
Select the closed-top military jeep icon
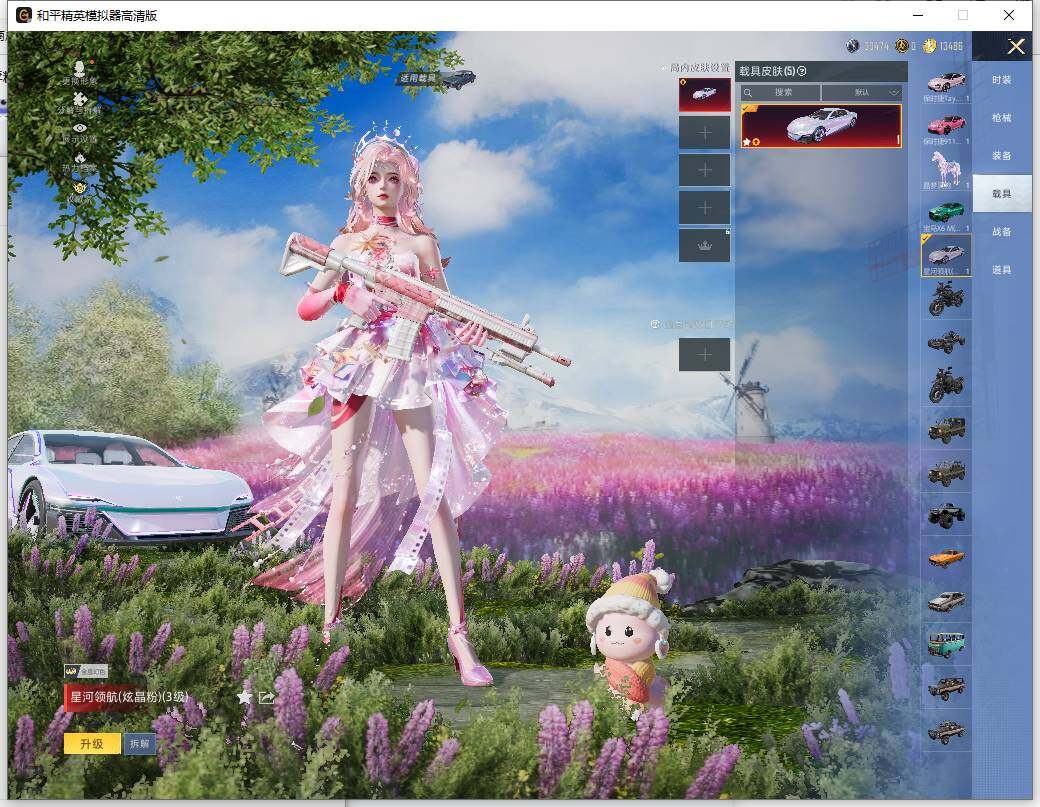(946, 430)
